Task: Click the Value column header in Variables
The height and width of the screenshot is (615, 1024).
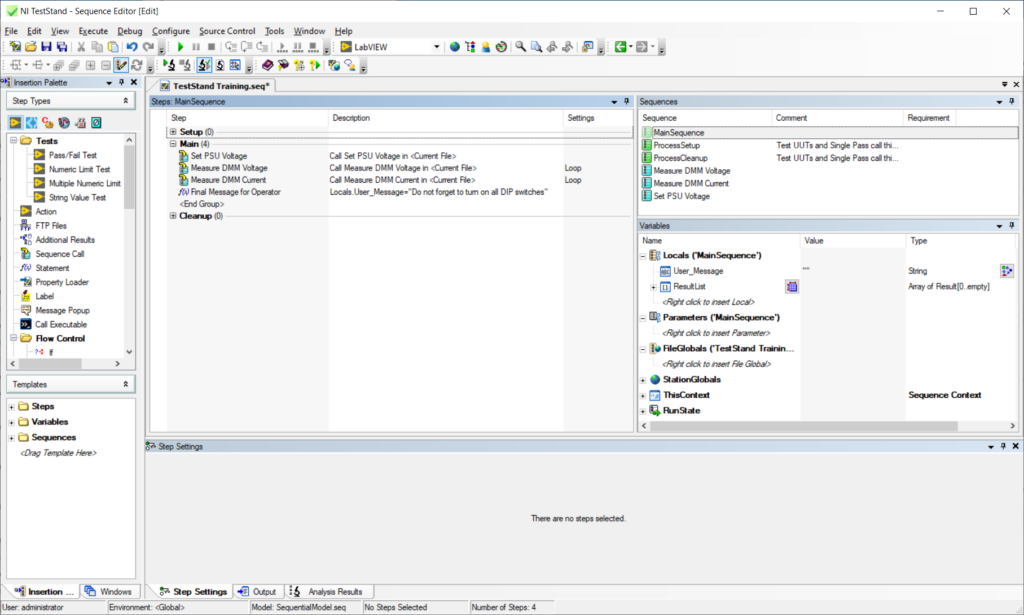Action: [852, 241]
